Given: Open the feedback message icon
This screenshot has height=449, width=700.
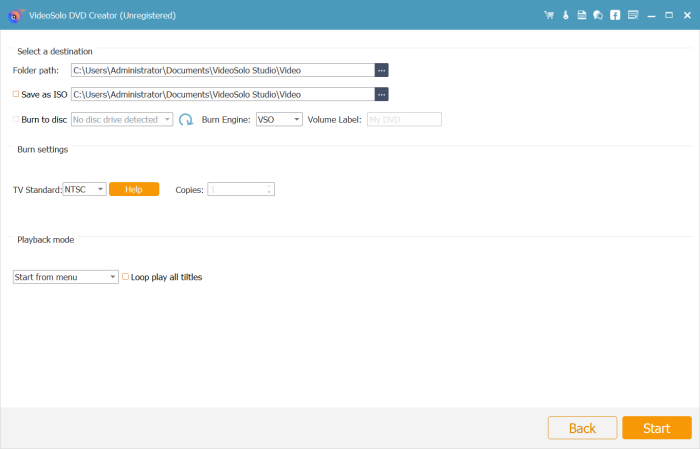Looking at the screenshot, I should pyautogui.click(x=633, y=15).
